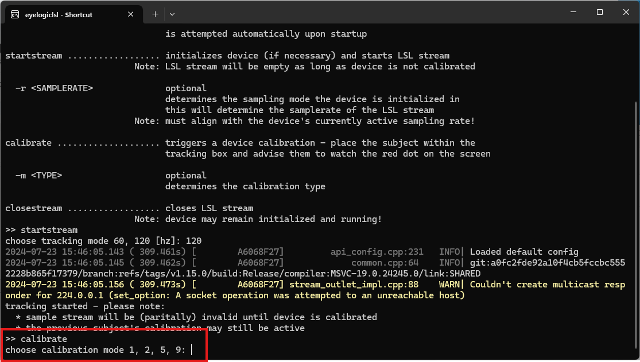Click the 'tracking started - please note:' line

[85, 306]
